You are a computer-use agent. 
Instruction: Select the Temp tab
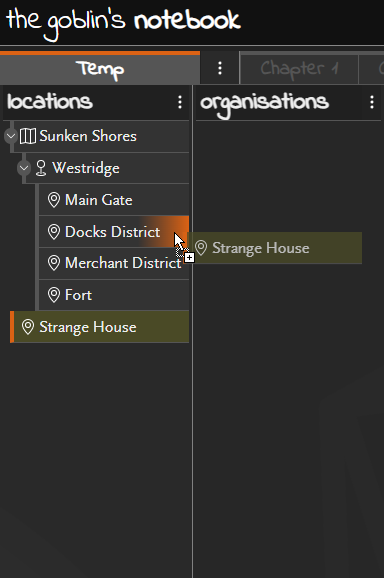[100, 69]
